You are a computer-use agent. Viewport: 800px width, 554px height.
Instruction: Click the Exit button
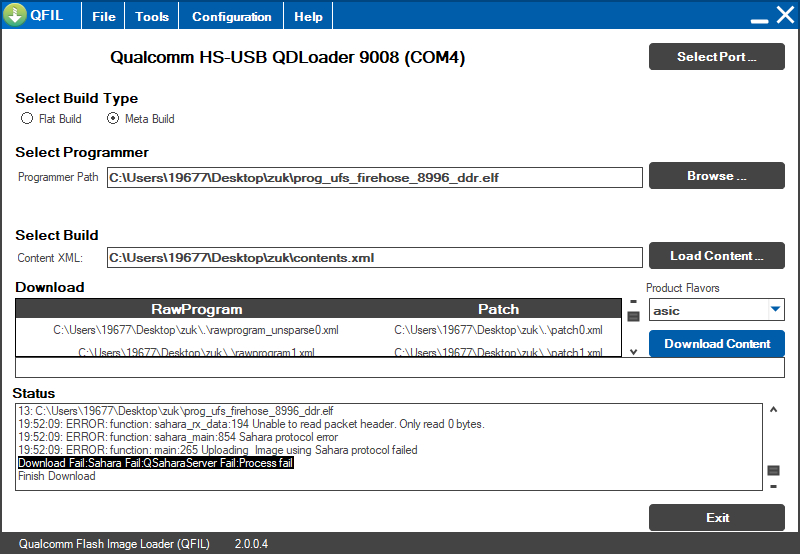(716, 518)
